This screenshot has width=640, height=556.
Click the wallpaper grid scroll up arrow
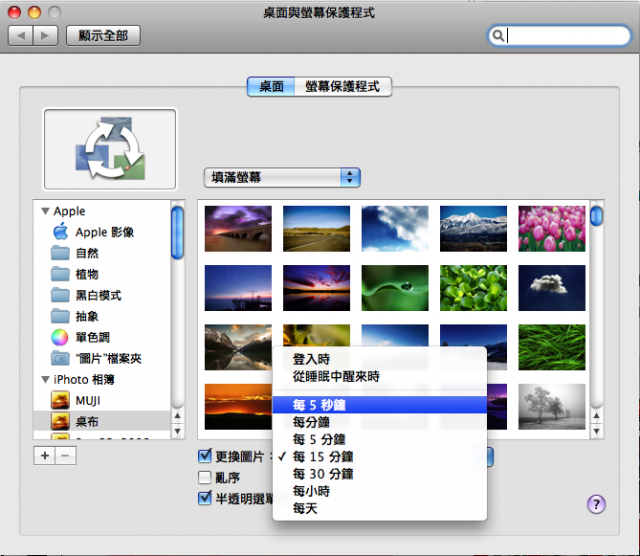point(596,416)
